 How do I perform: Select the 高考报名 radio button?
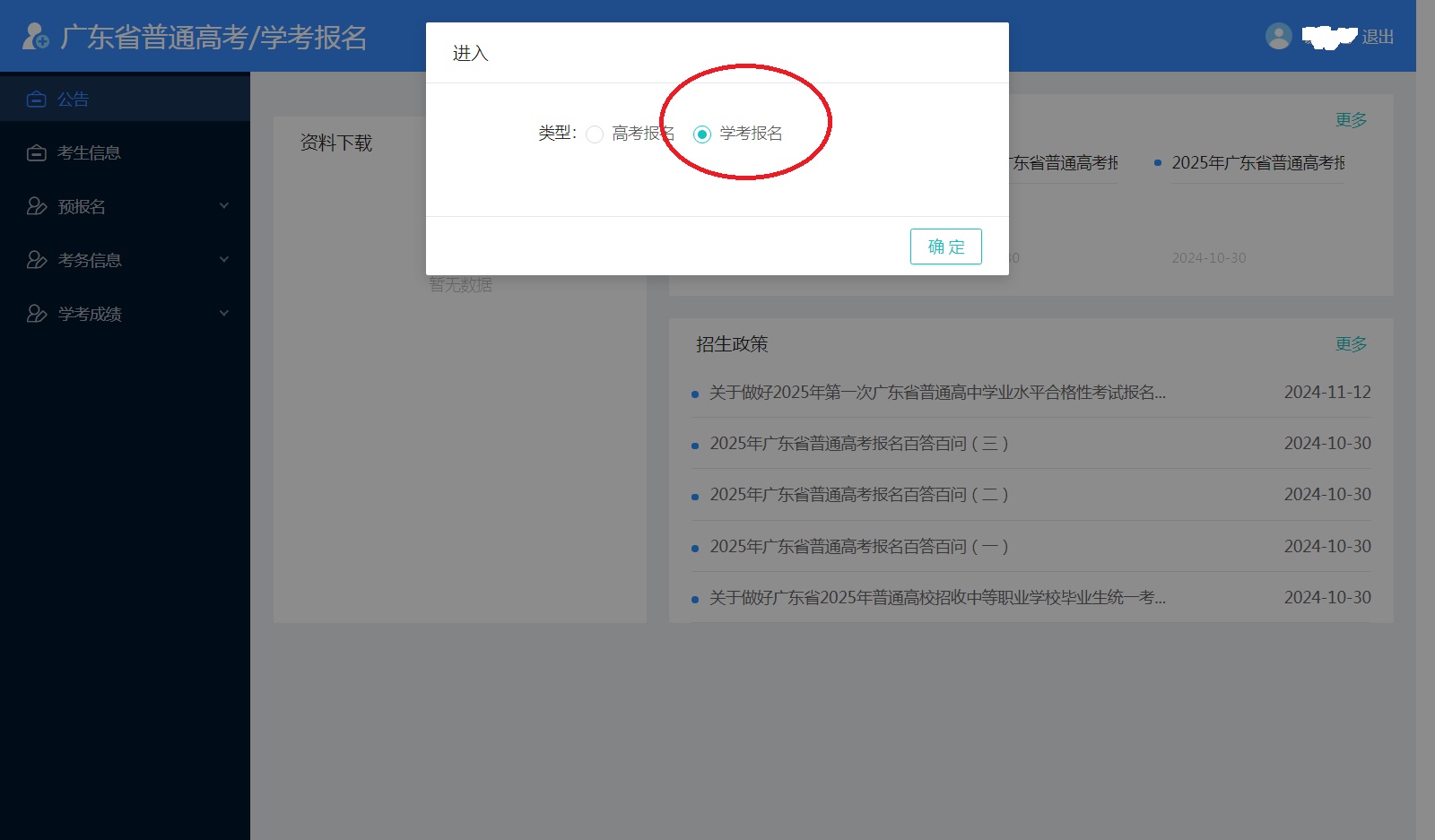pos(595,134)
